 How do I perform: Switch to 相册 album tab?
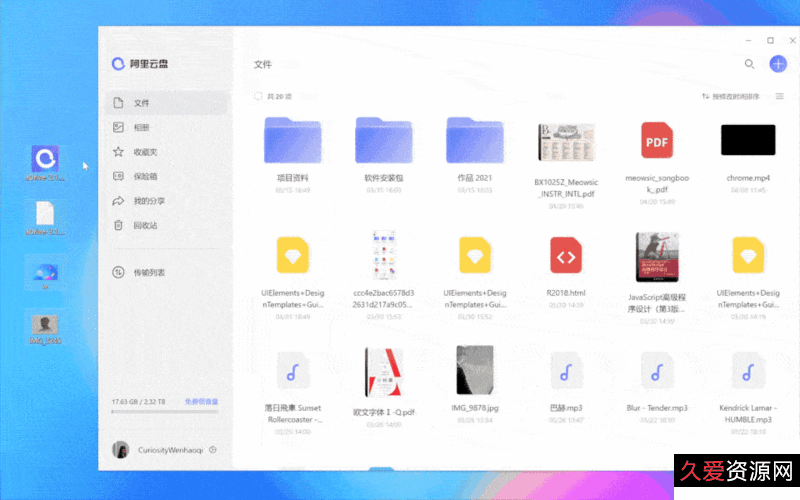[x=141, y=128]
